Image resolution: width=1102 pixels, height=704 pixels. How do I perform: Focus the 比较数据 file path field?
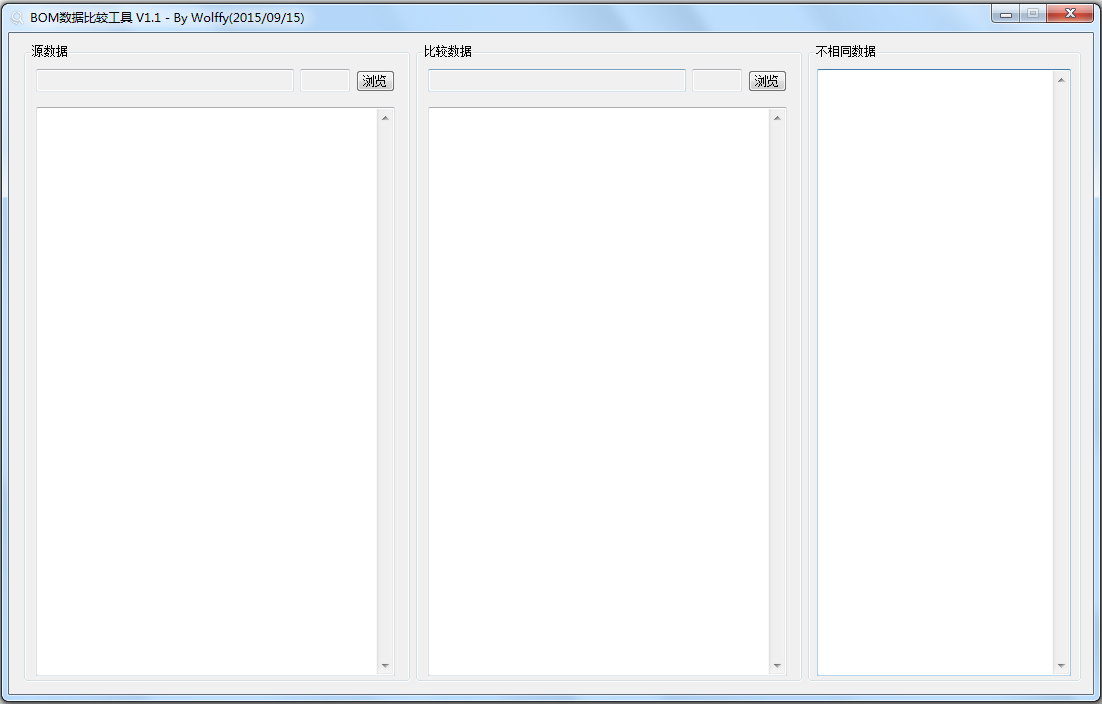tap(557, 81)
